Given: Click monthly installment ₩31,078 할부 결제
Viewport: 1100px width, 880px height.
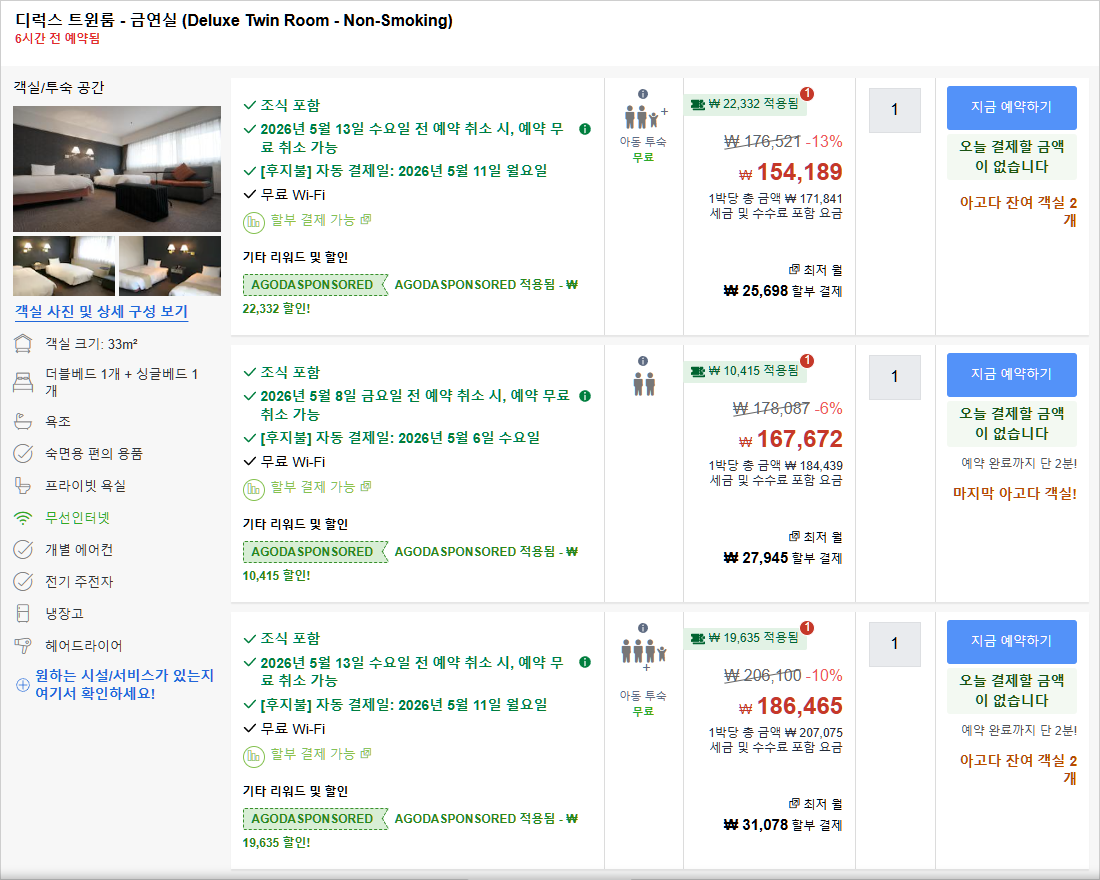Looking at the screenshot, I should point(783,825).
